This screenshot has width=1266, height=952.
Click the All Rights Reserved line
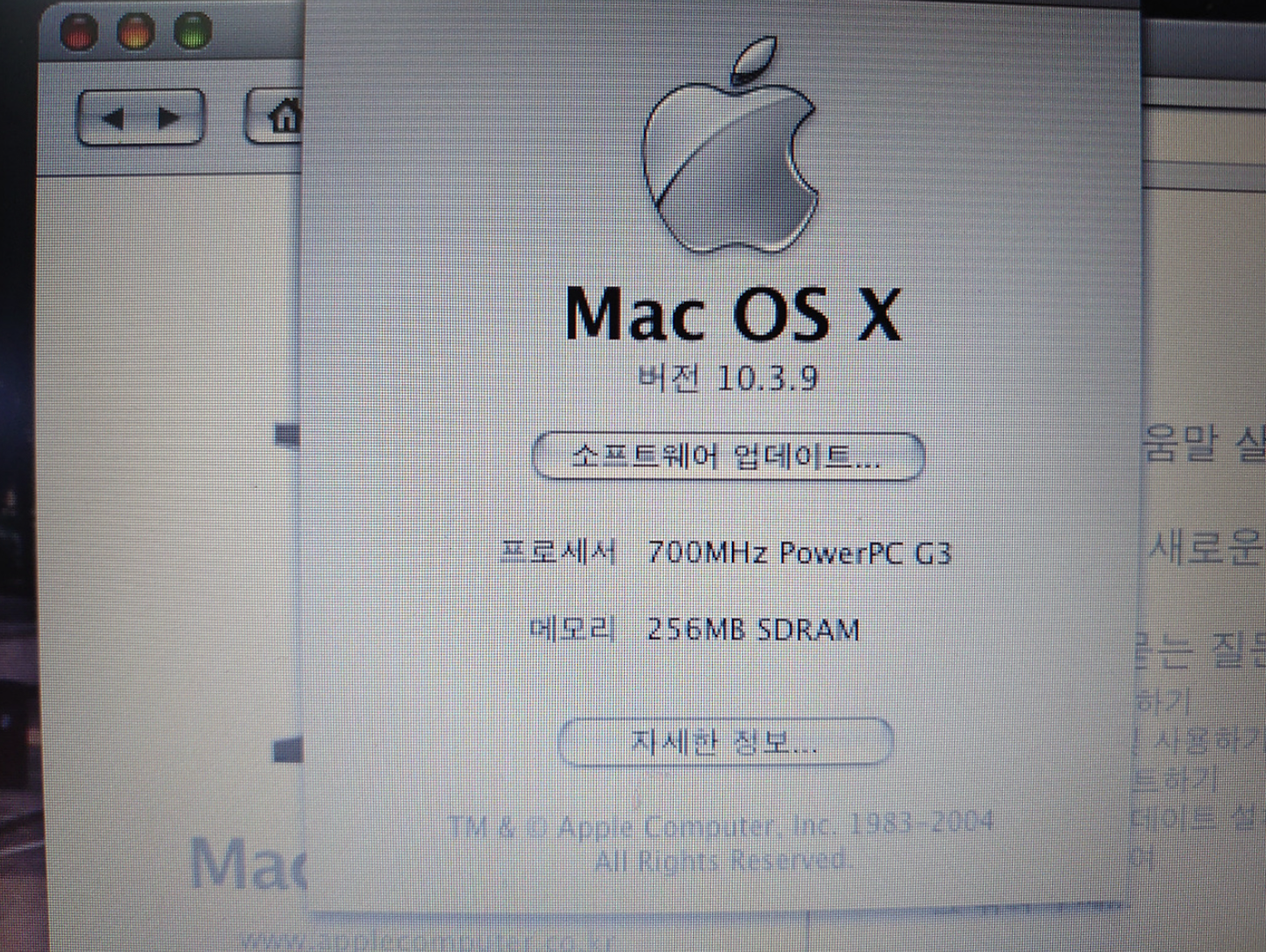(x=723, y=860)
